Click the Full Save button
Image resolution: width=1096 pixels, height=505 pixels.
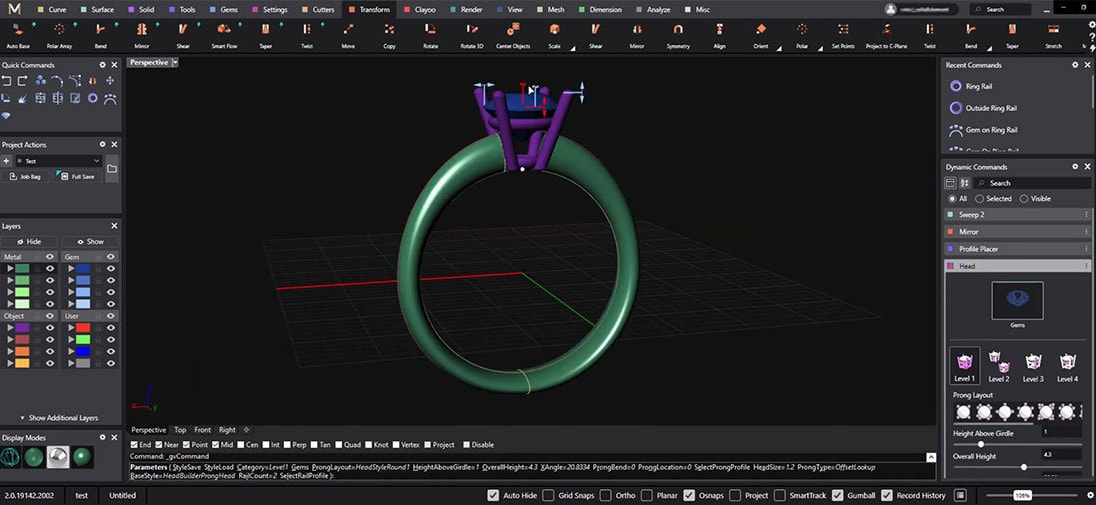pyautogui.click(x=77, y=177)
